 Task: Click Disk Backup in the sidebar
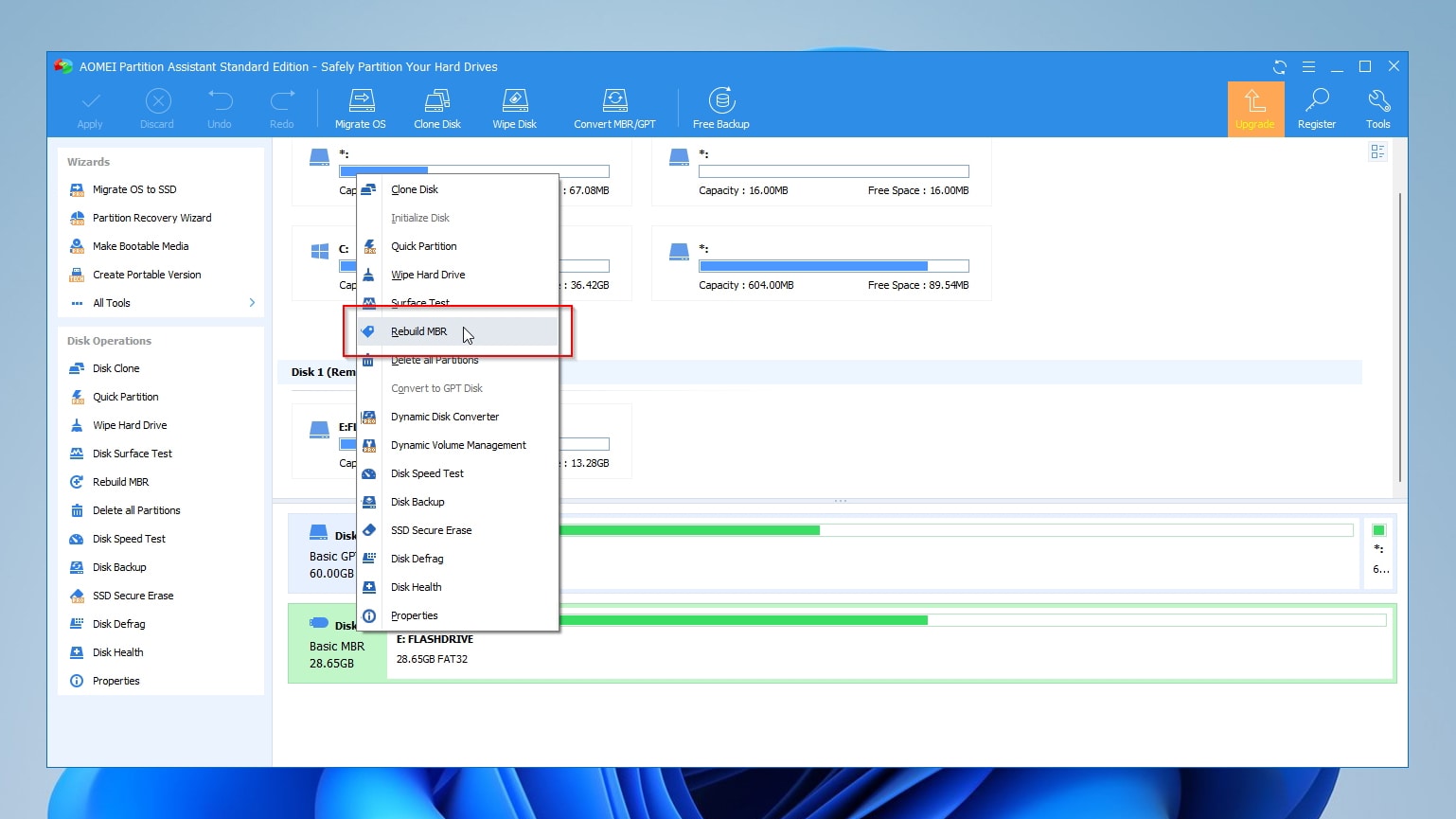[119, 567]
